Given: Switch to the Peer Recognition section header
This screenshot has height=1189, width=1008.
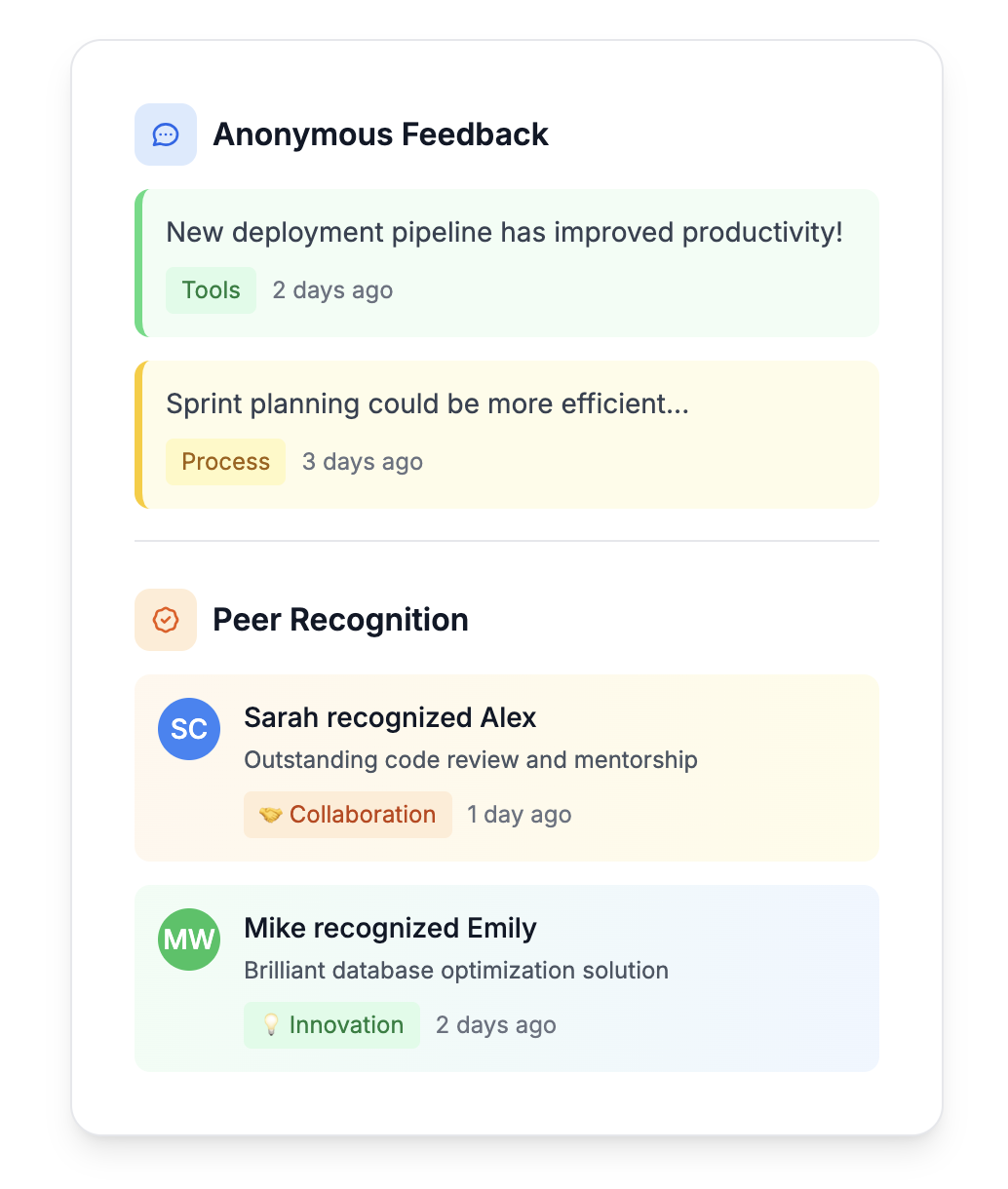Looking at the screenshot, I should 340,620.
